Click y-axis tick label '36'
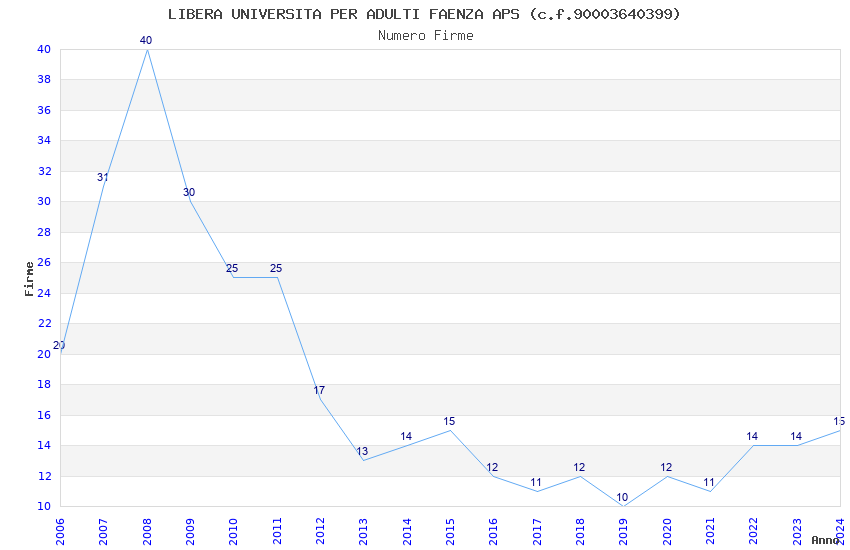850x550 pixels. pos(44,110)
